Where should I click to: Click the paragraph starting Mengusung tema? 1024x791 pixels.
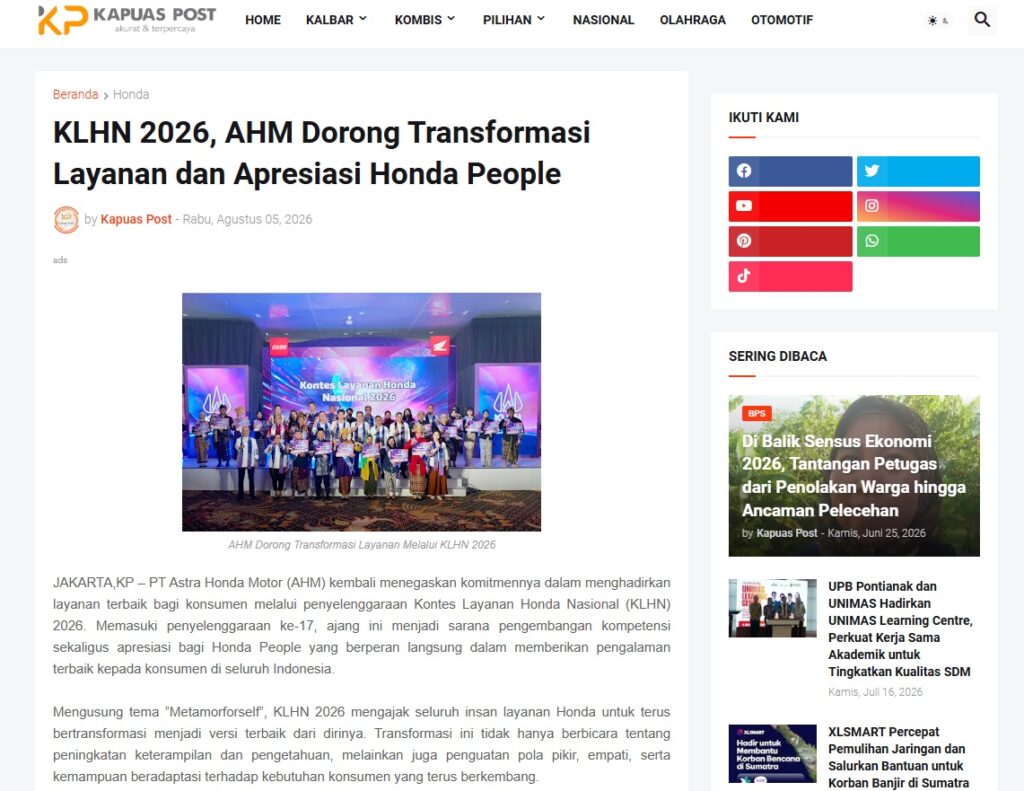pos(361,744)
